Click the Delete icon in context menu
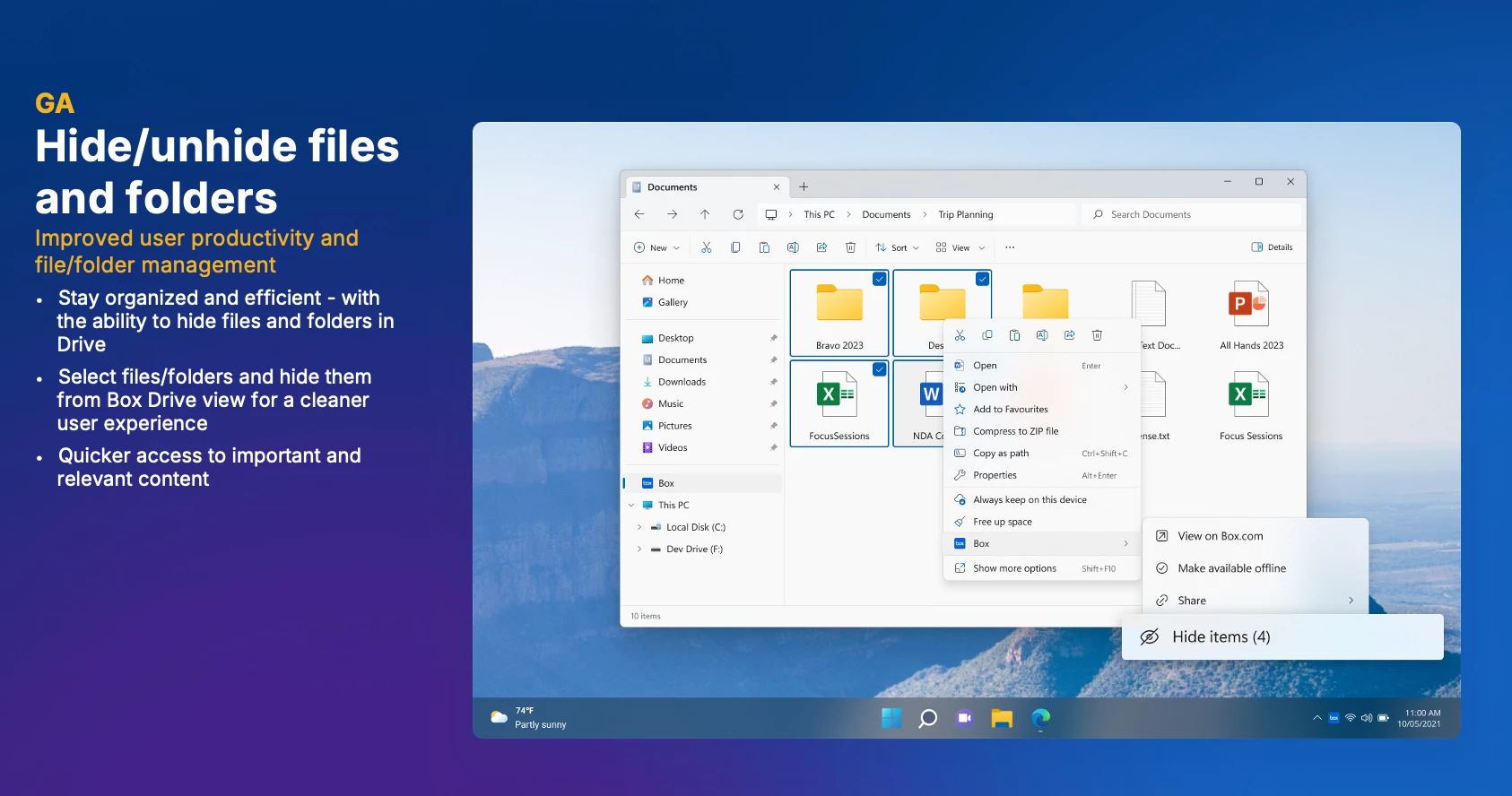1512x796 pixels. pos(1097,335)
